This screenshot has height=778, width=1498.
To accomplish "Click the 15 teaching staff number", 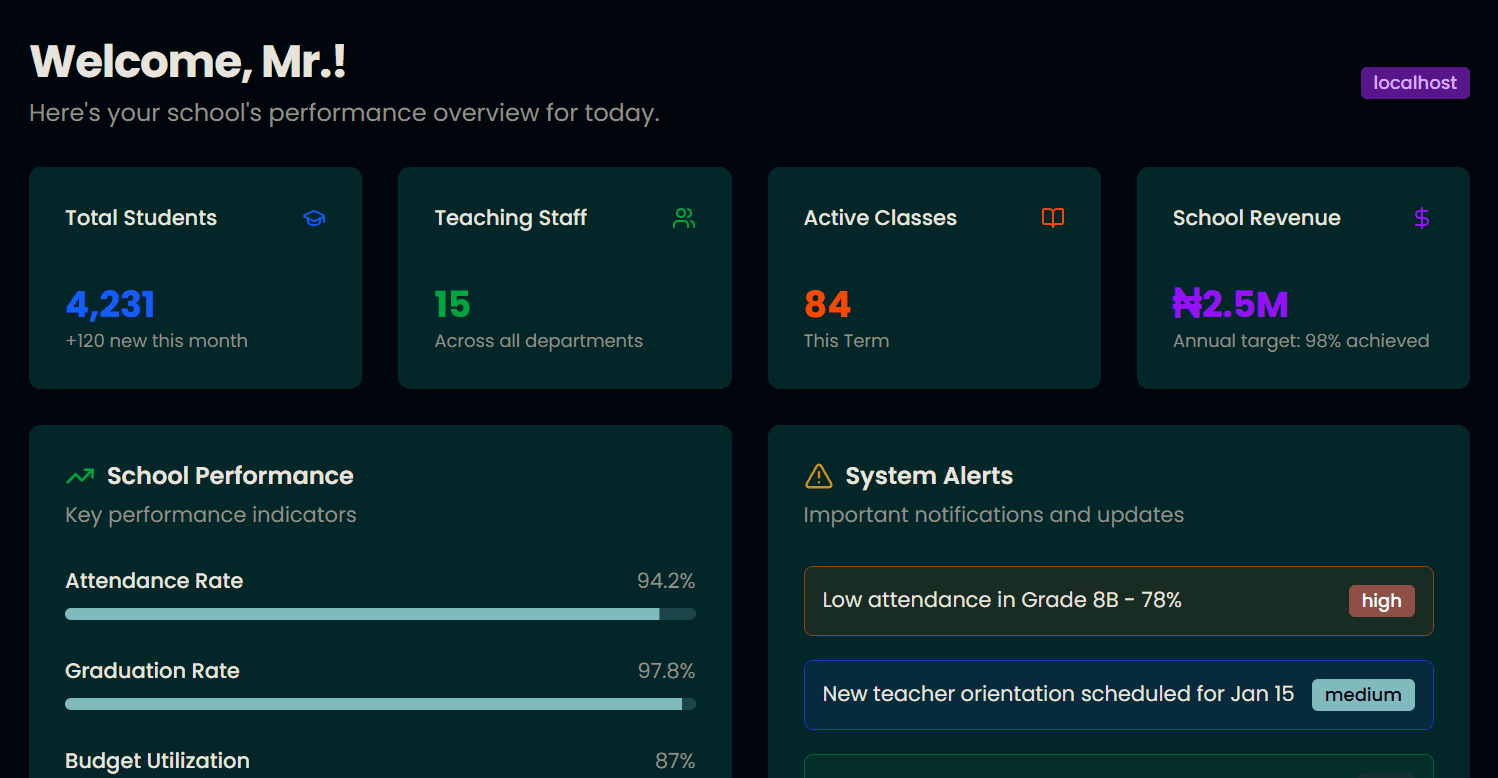I will coord(452,304).
